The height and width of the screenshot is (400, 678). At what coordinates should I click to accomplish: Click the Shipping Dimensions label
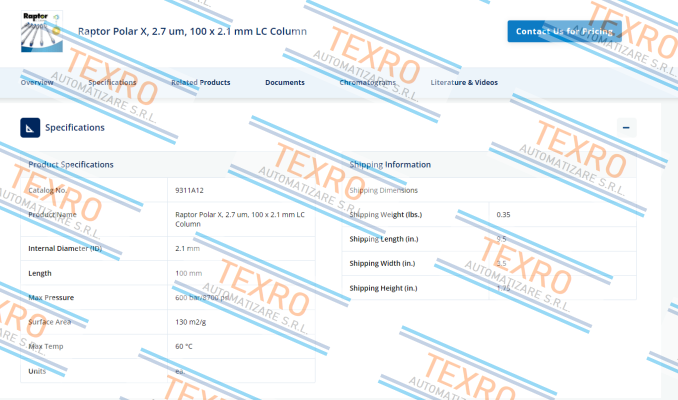384,190
